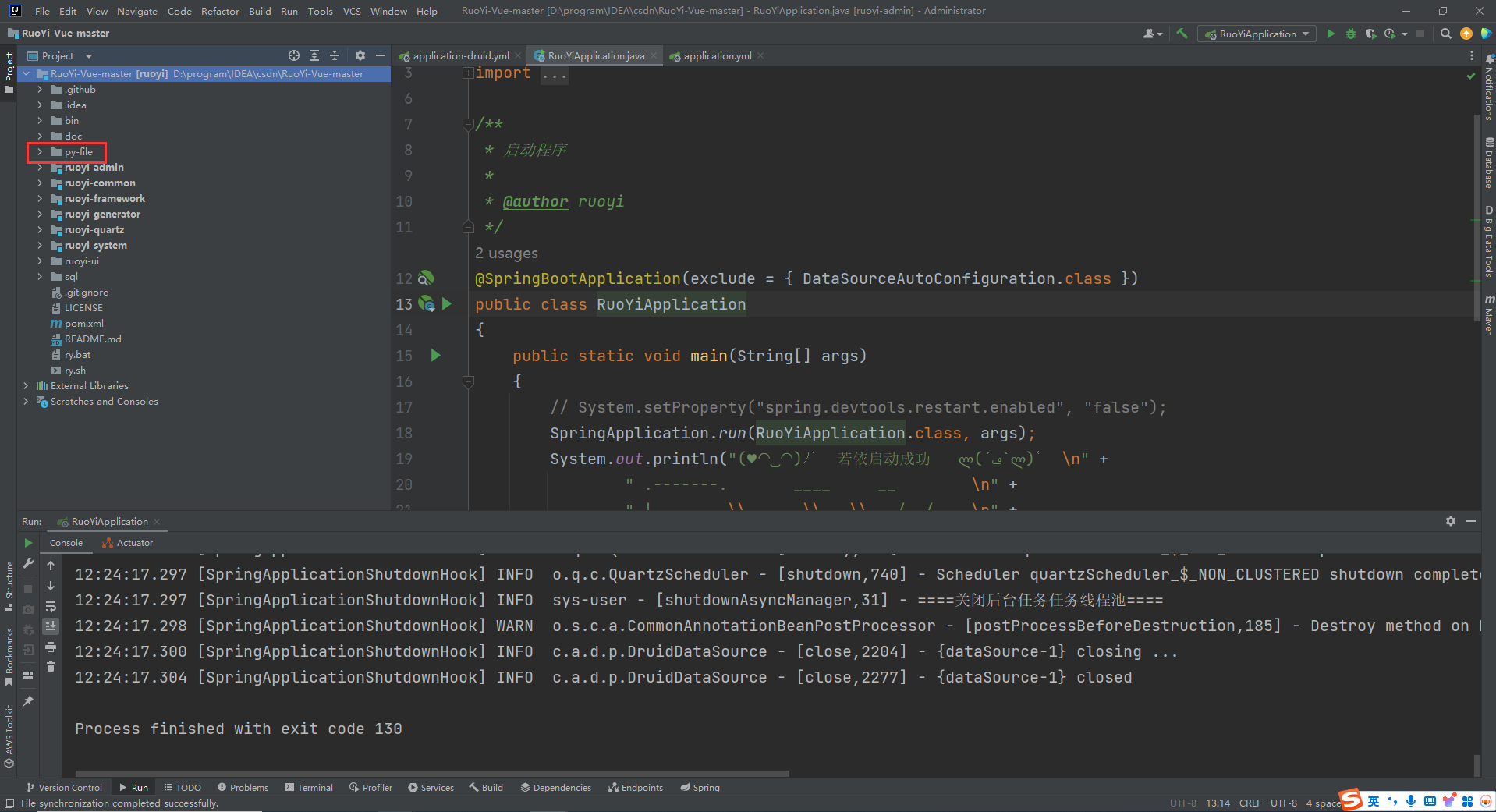Toggle the Maven side panel
Screen dimensions: 1496x812
click(x=1488, y=315)
